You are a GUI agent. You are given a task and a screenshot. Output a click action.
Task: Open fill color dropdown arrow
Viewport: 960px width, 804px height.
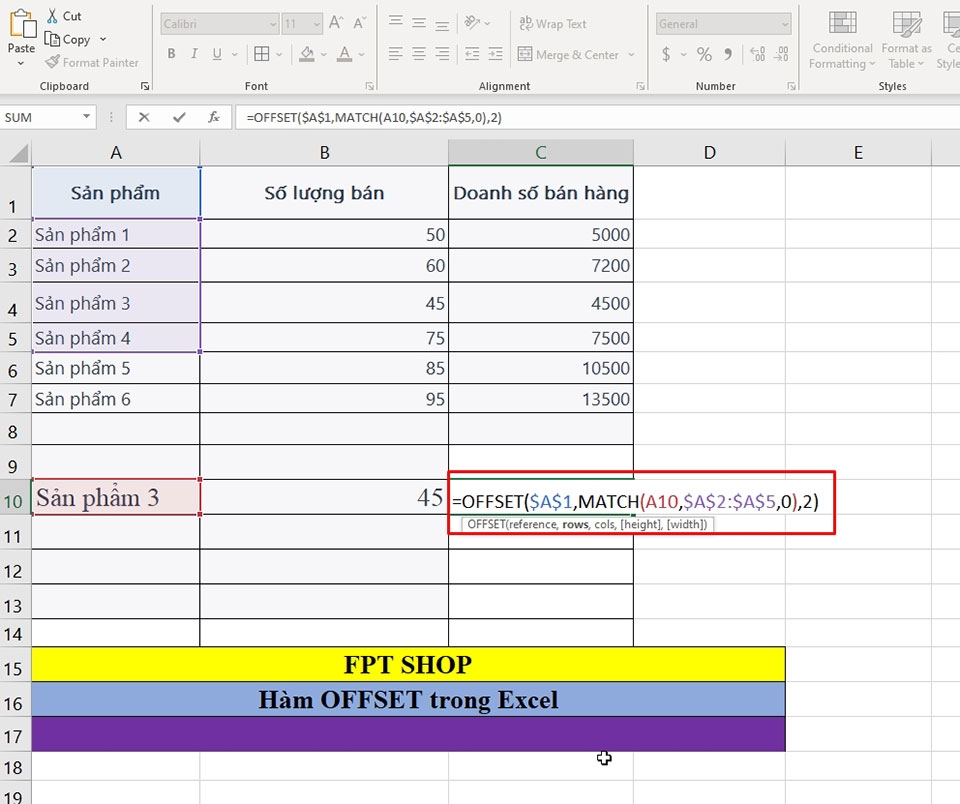click(x=324, y=54)
